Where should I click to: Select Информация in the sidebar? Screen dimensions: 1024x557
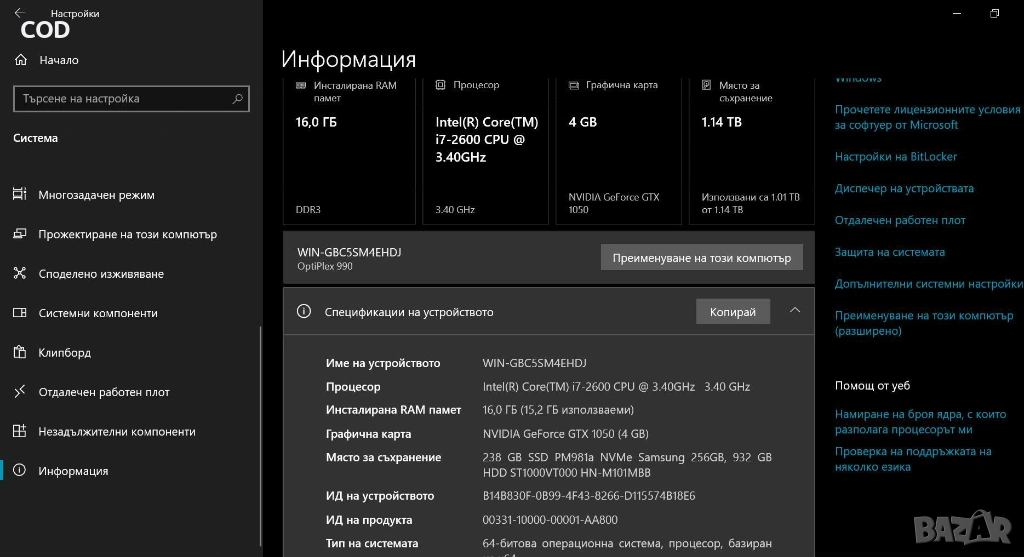pyautogui.click(x=73, y=471)
